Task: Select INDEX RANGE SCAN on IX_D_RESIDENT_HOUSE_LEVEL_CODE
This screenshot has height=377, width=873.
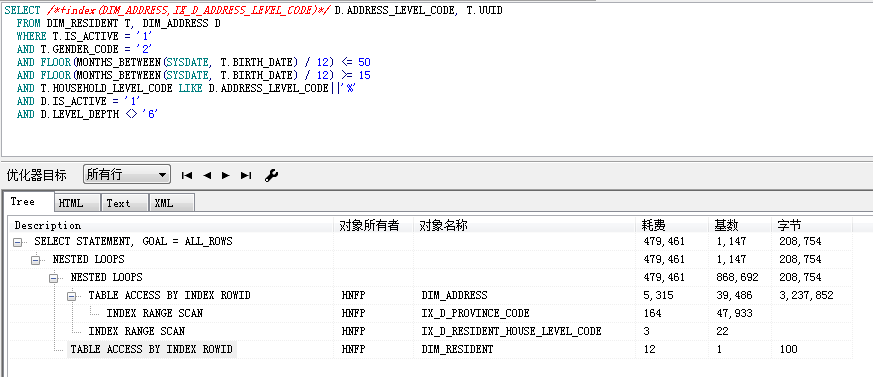Action: (136, 331)
